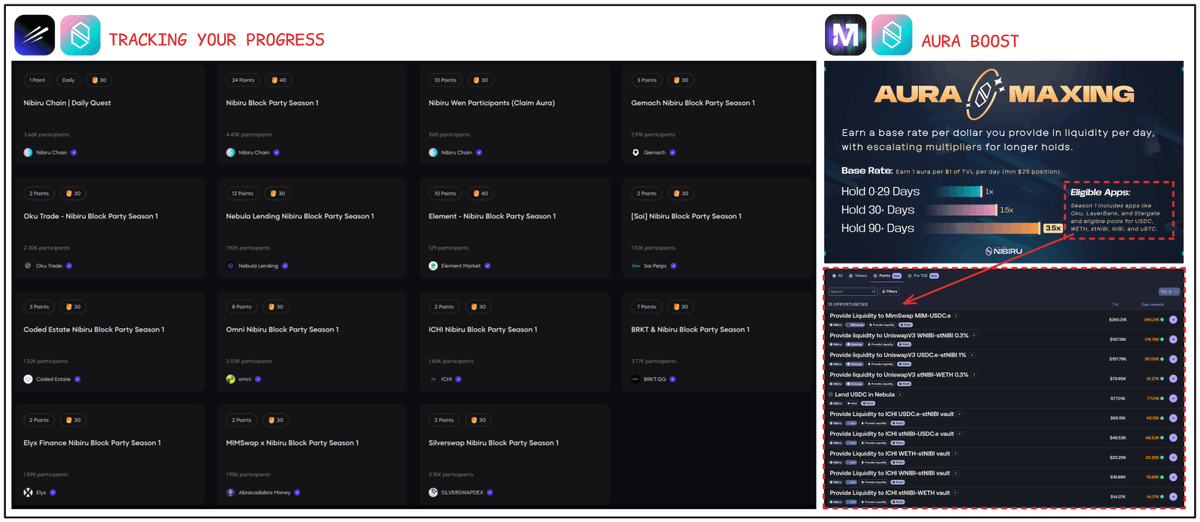
Task: Select the Points tab in Merkl
Action: [887, 276]
